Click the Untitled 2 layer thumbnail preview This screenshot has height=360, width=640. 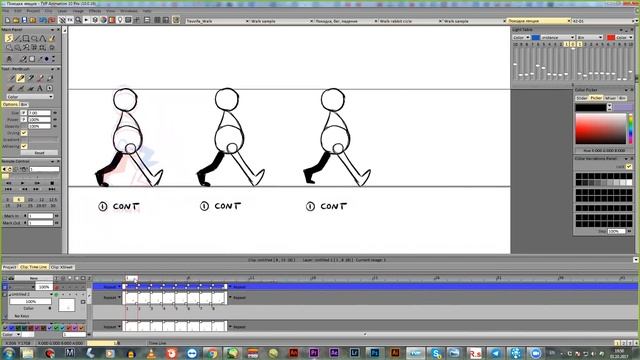tap(66, 305)
